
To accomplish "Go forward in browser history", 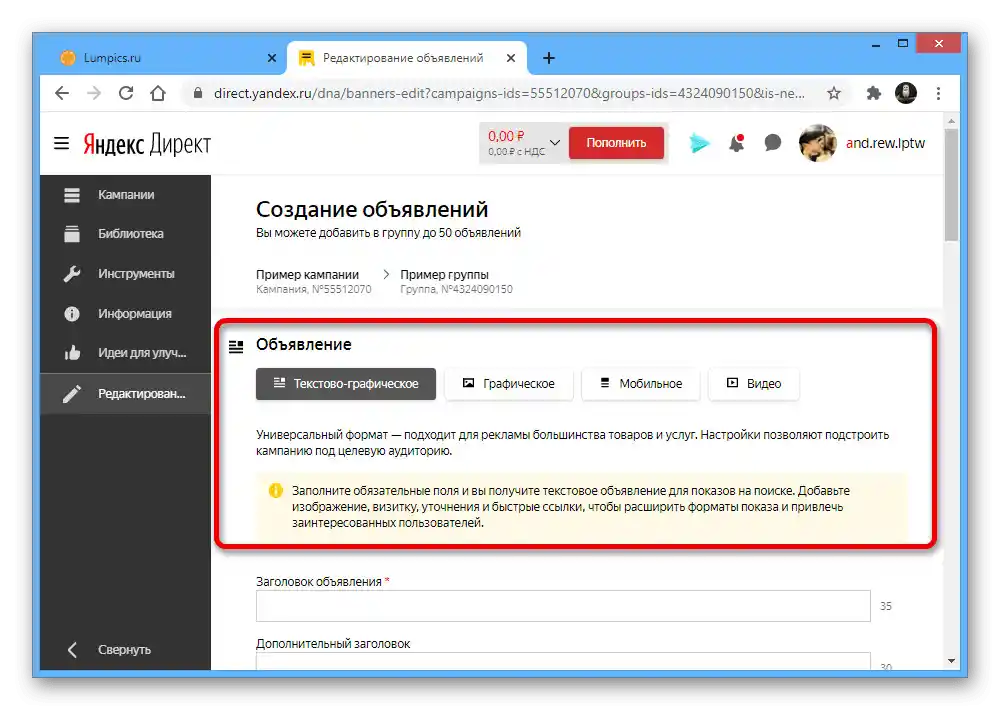I will (x=94, y=94).
